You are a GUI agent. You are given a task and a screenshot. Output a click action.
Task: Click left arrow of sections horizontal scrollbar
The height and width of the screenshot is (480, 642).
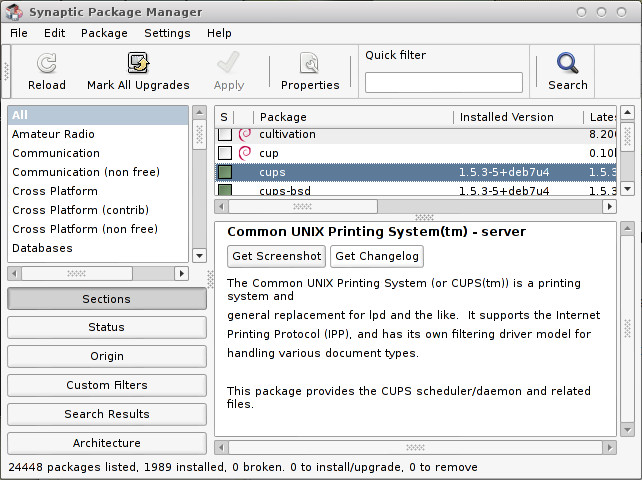pos(14,274)
